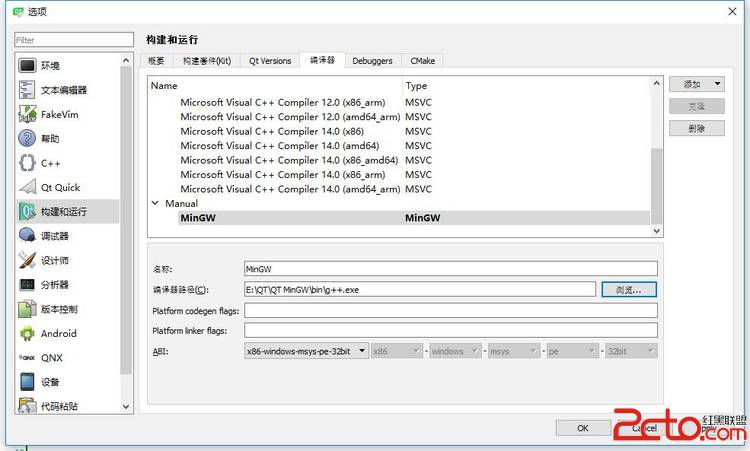Select Microsoft Visual C++ Compiler 12.0 (x86_arm)
750x451 pixels.
[x=283, y=102]
